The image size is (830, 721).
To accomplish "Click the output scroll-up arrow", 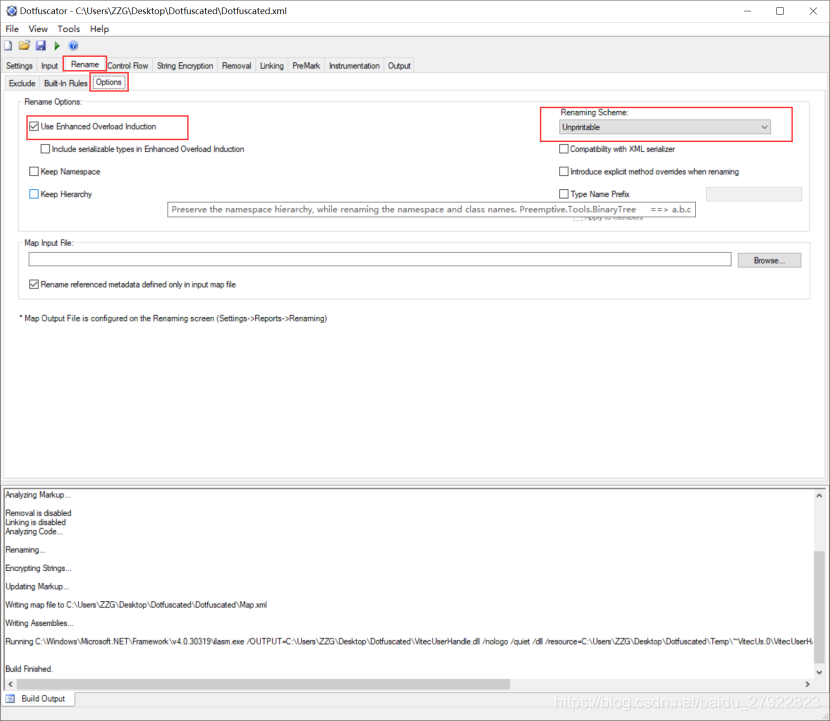I will pos(819,496).
